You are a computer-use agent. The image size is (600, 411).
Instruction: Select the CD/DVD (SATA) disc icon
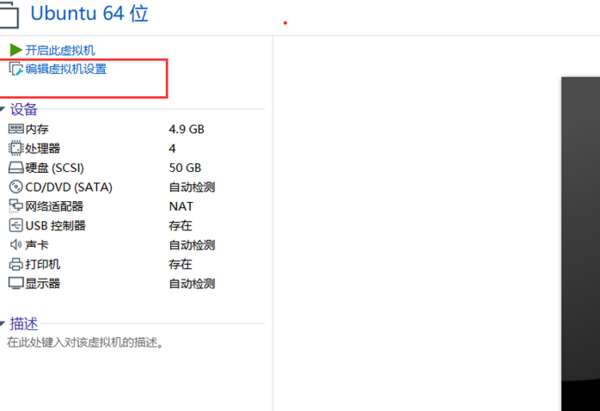pyautogui.click(x=16, y=187)
